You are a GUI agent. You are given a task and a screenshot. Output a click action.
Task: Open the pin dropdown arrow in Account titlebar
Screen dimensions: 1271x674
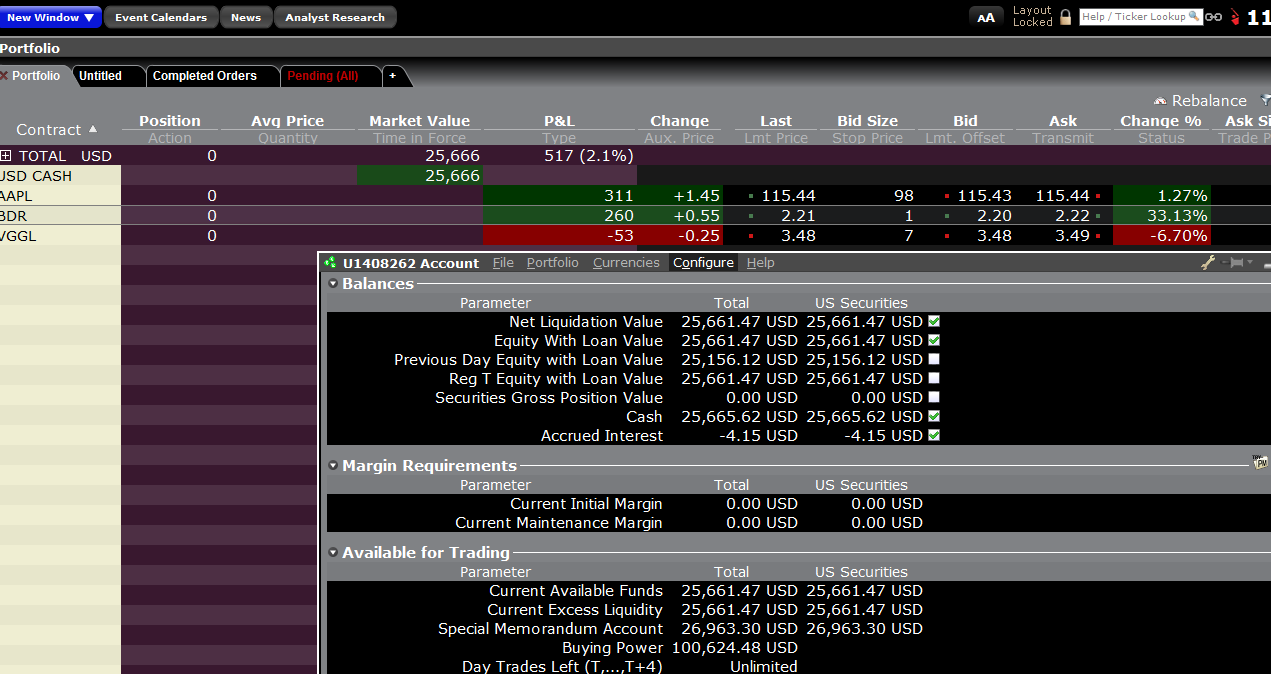[x=1250, y=263]
